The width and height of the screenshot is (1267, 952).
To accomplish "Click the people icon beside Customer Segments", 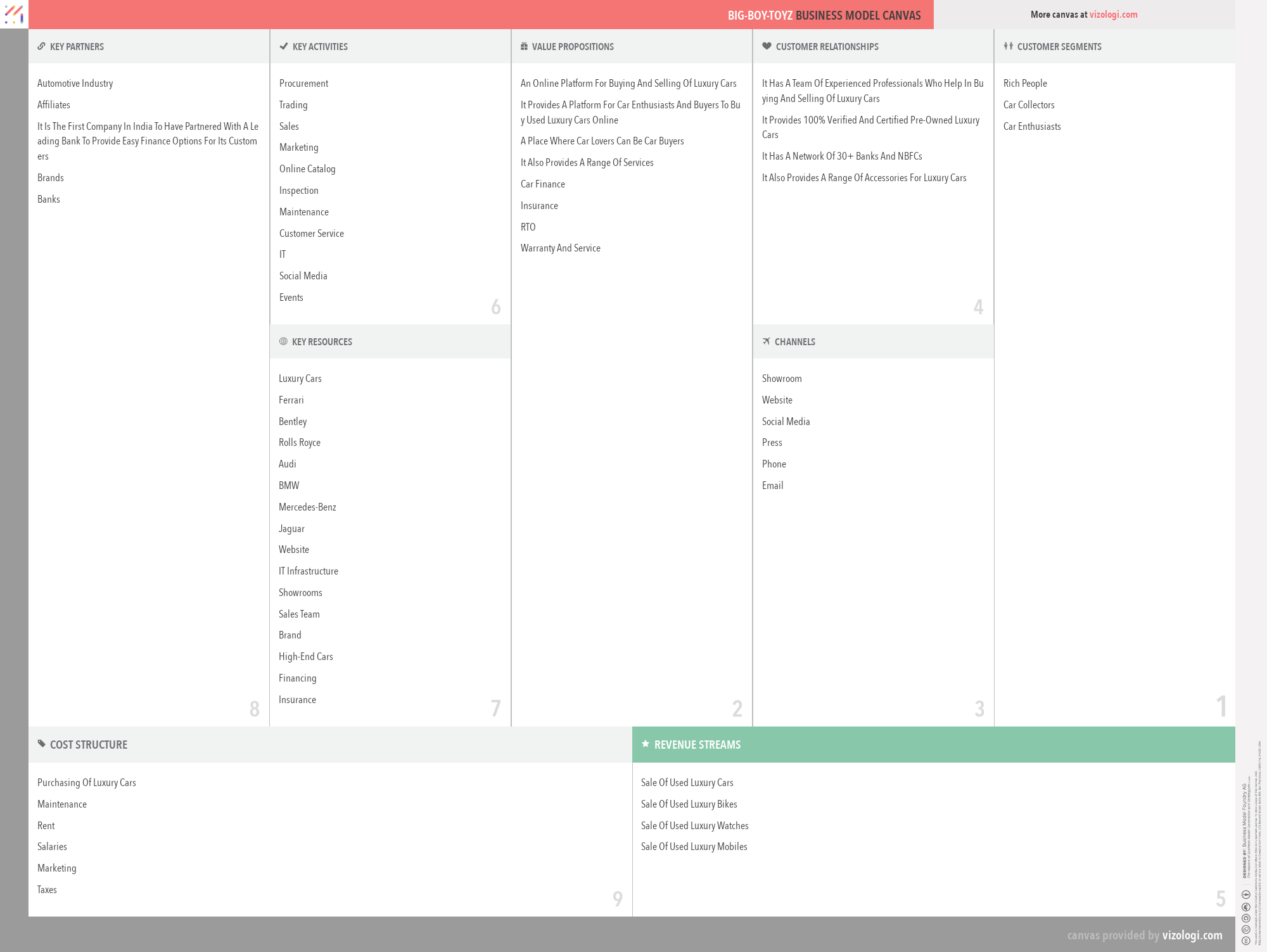I will [1008, 46].
